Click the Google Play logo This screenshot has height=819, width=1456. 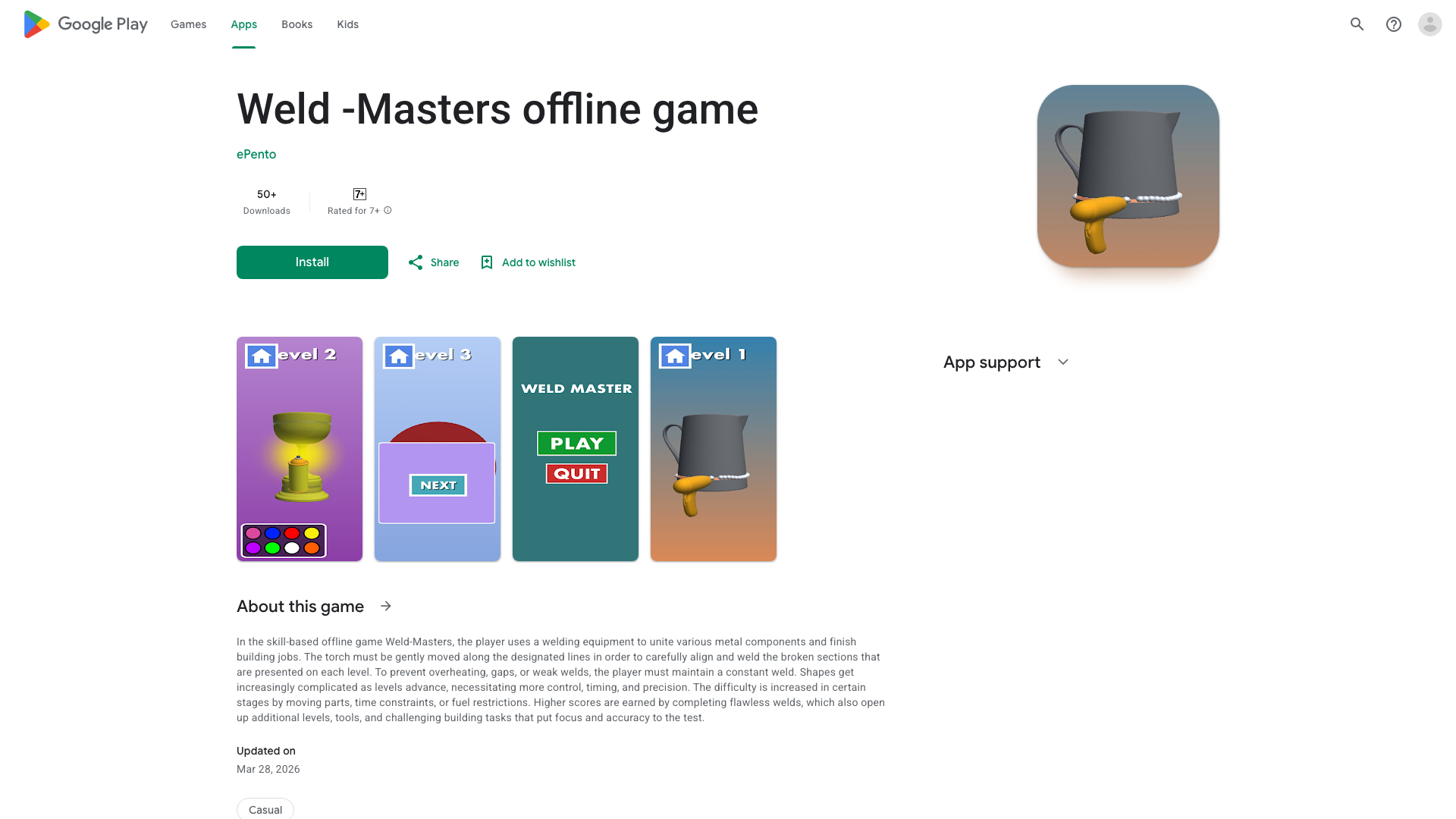coord(86,24)
